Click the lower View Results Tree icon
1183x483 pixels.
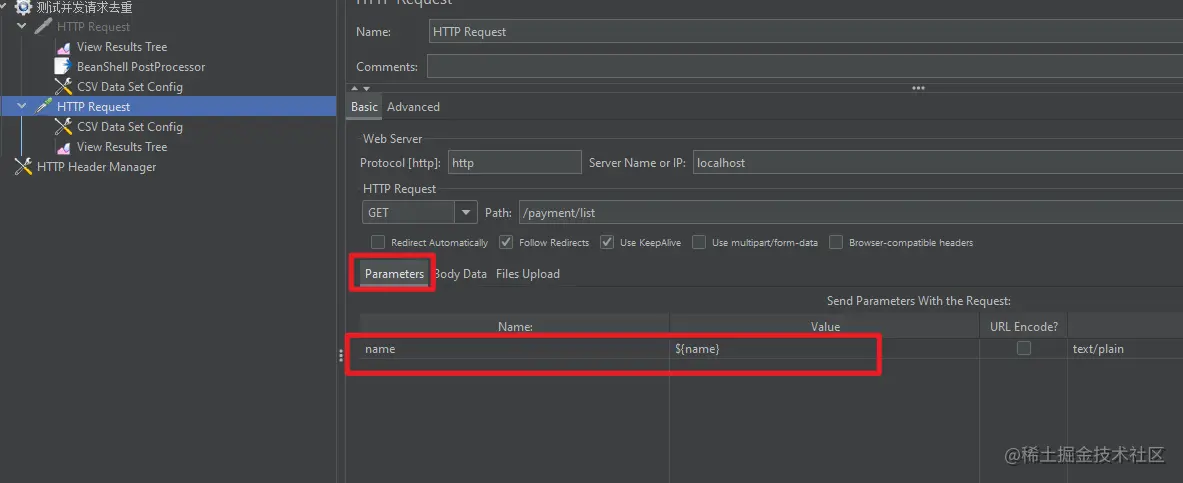tap(64, 147)
